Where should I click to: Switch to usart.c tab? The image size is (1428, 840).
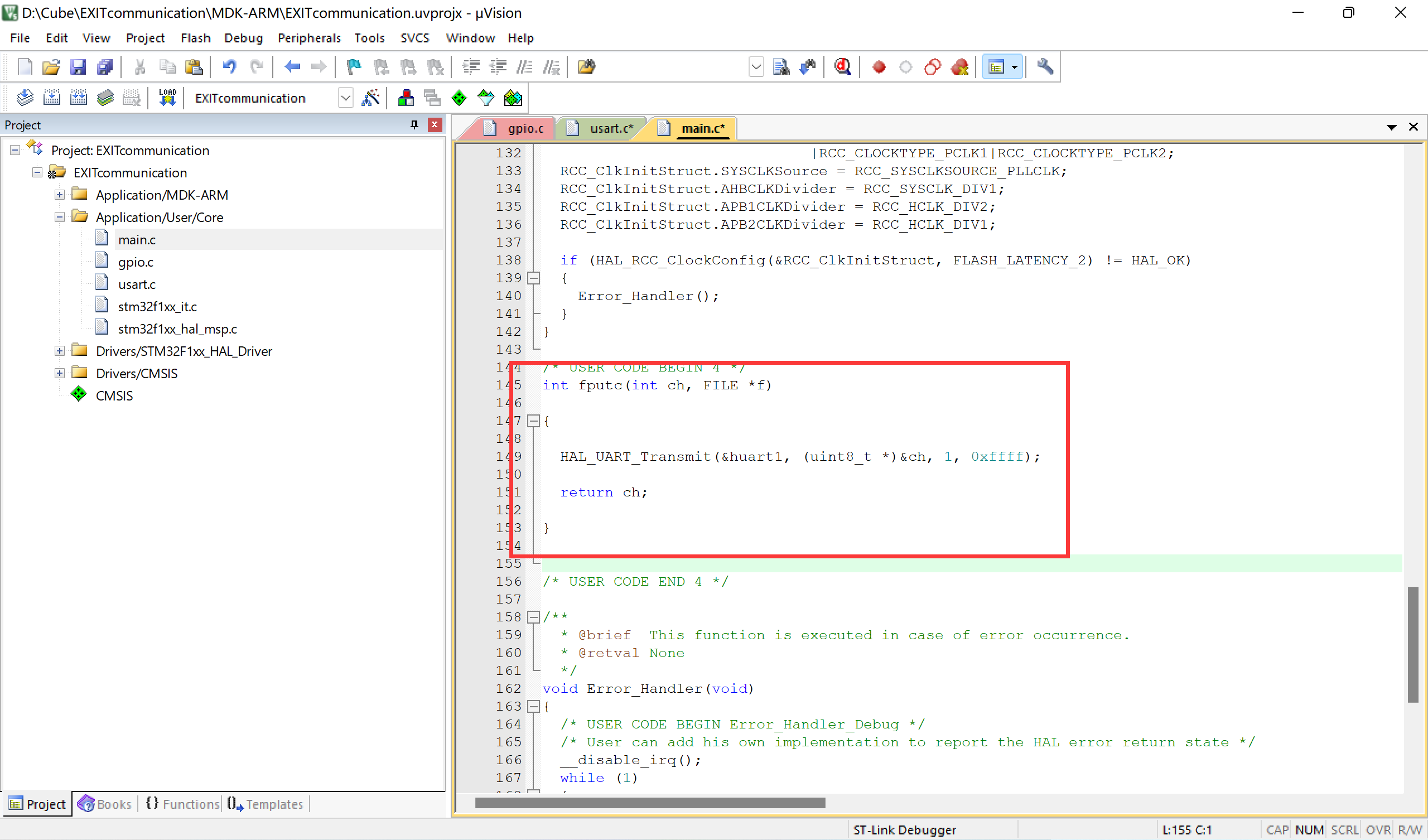click(610, 128)
